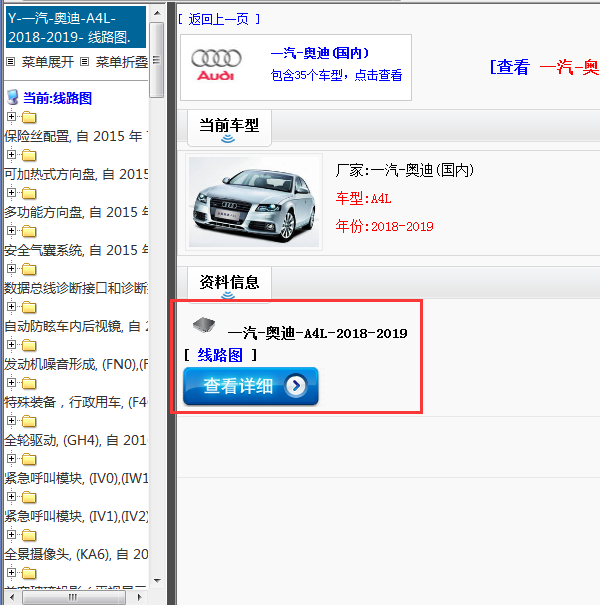Click the left panel vertical scrollbar

click(156, 300)
